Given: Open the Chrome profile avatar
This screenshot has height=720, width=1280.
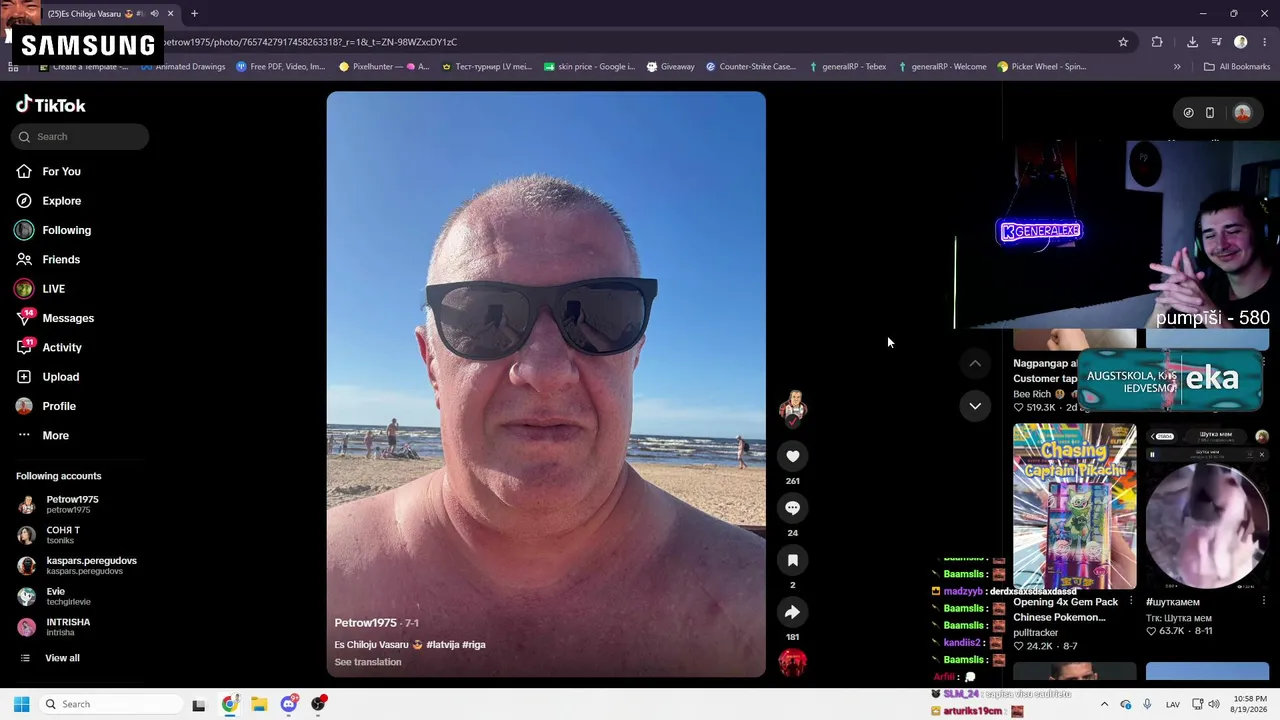Looking at the screenshot, I should (1241, 42).
